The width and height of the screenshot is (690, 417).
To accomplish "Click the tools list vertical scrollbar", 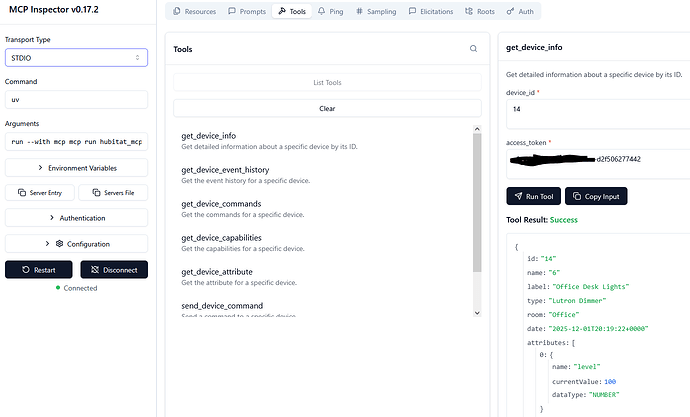I will (x=477, y=200).
